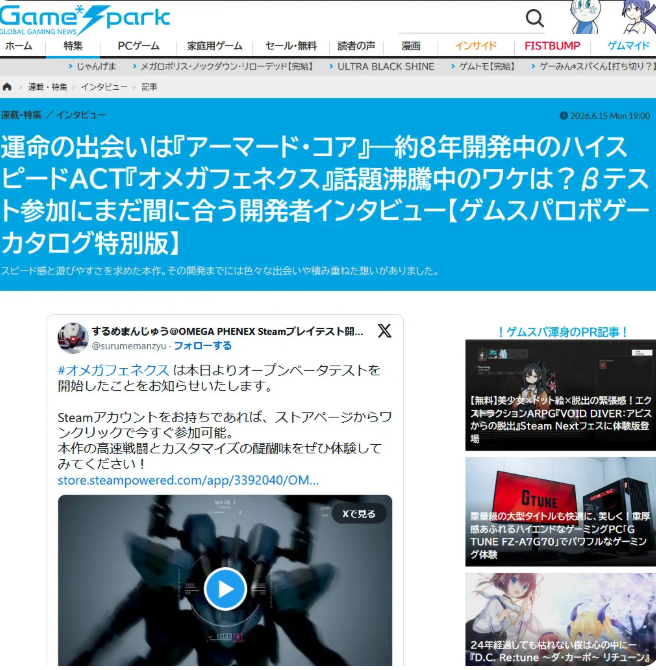Click the Game*Spark logo
Image resolution: width=656 pixels, height=670 pixels.
point(85,19)
